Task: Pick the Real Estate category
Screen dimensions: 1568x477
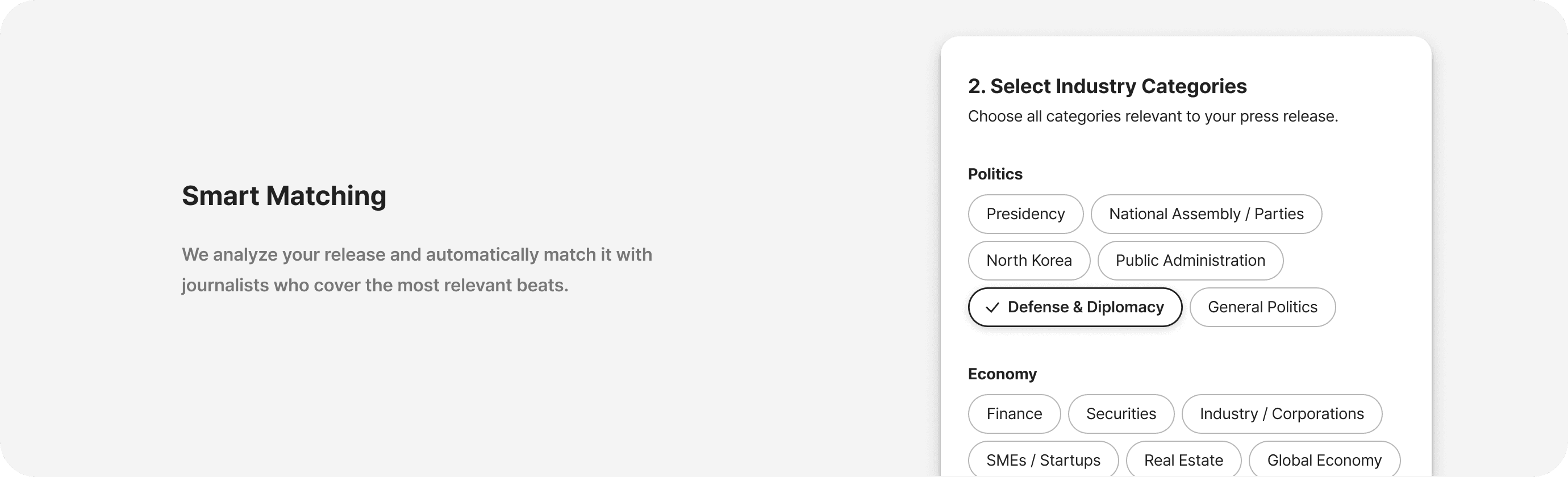Action: pos(1183,460)
